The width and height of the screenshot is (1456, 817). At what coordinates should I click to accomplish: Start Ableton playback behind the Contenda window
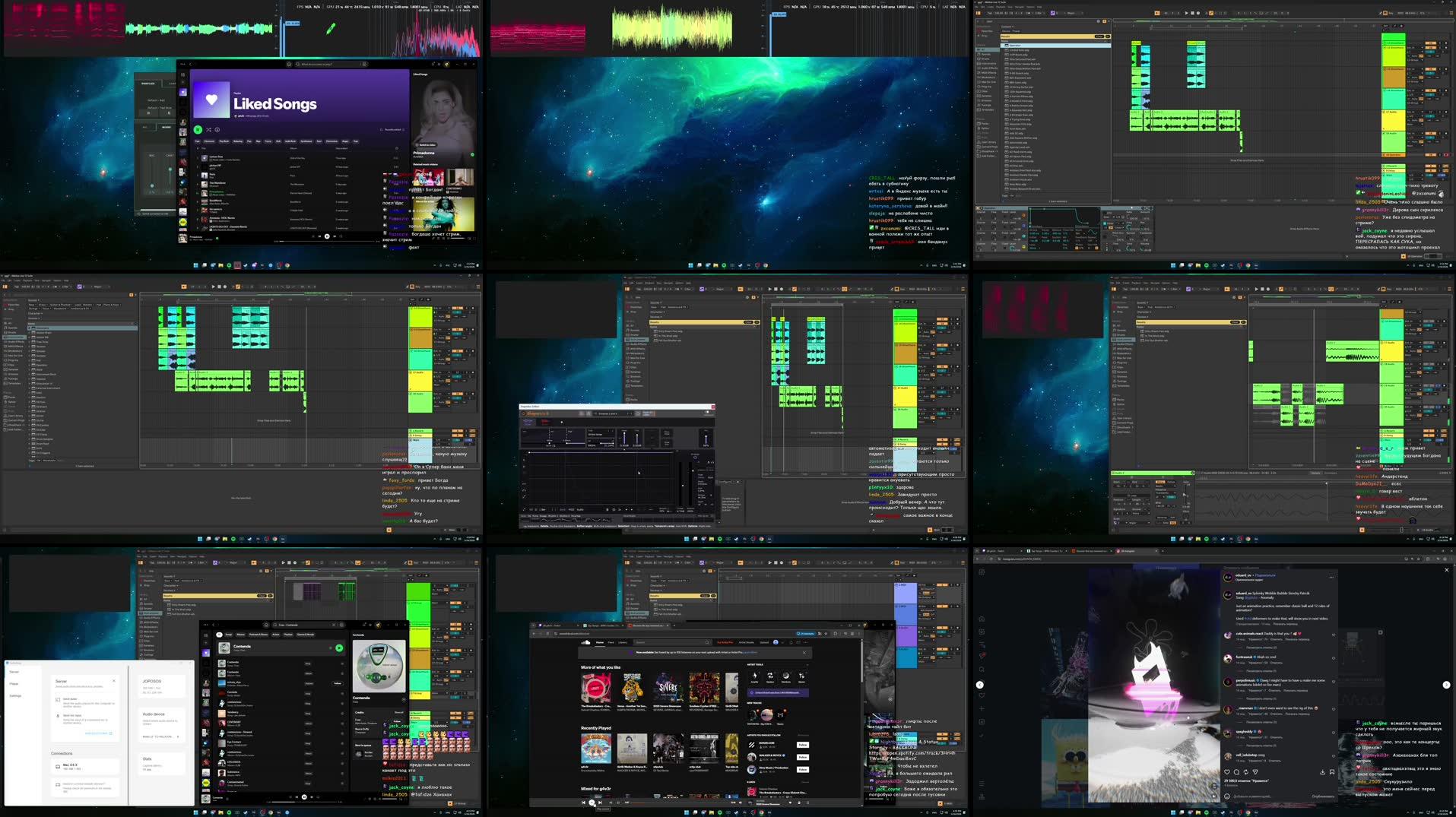283,562
